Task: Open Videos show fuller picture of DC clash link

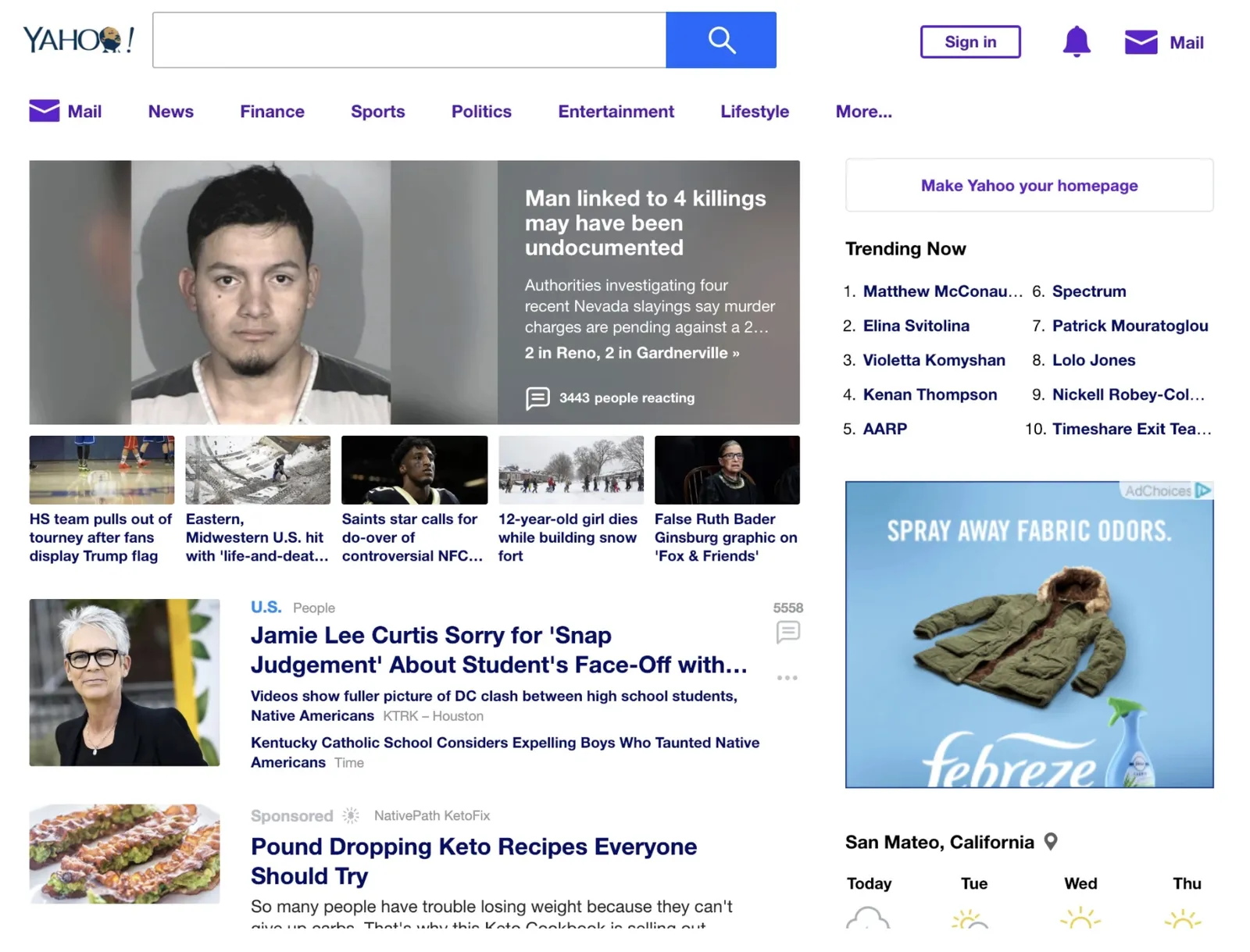Action: pos(494,705)
